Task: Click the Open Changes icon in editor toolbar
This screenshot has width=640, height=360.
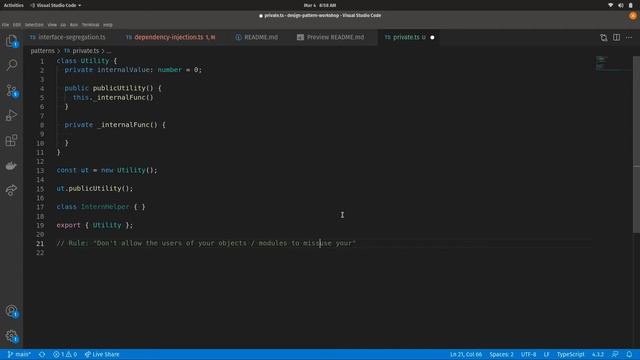Action: (604, 38)
